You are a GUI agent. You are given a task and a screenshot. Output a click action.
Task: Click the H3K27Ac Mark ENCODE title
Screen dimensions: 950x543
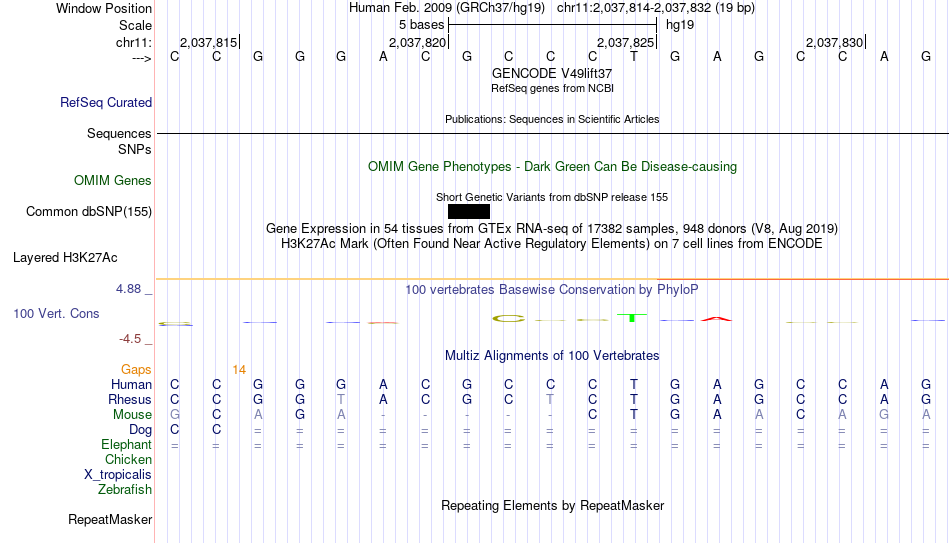[x=552, y=244]
